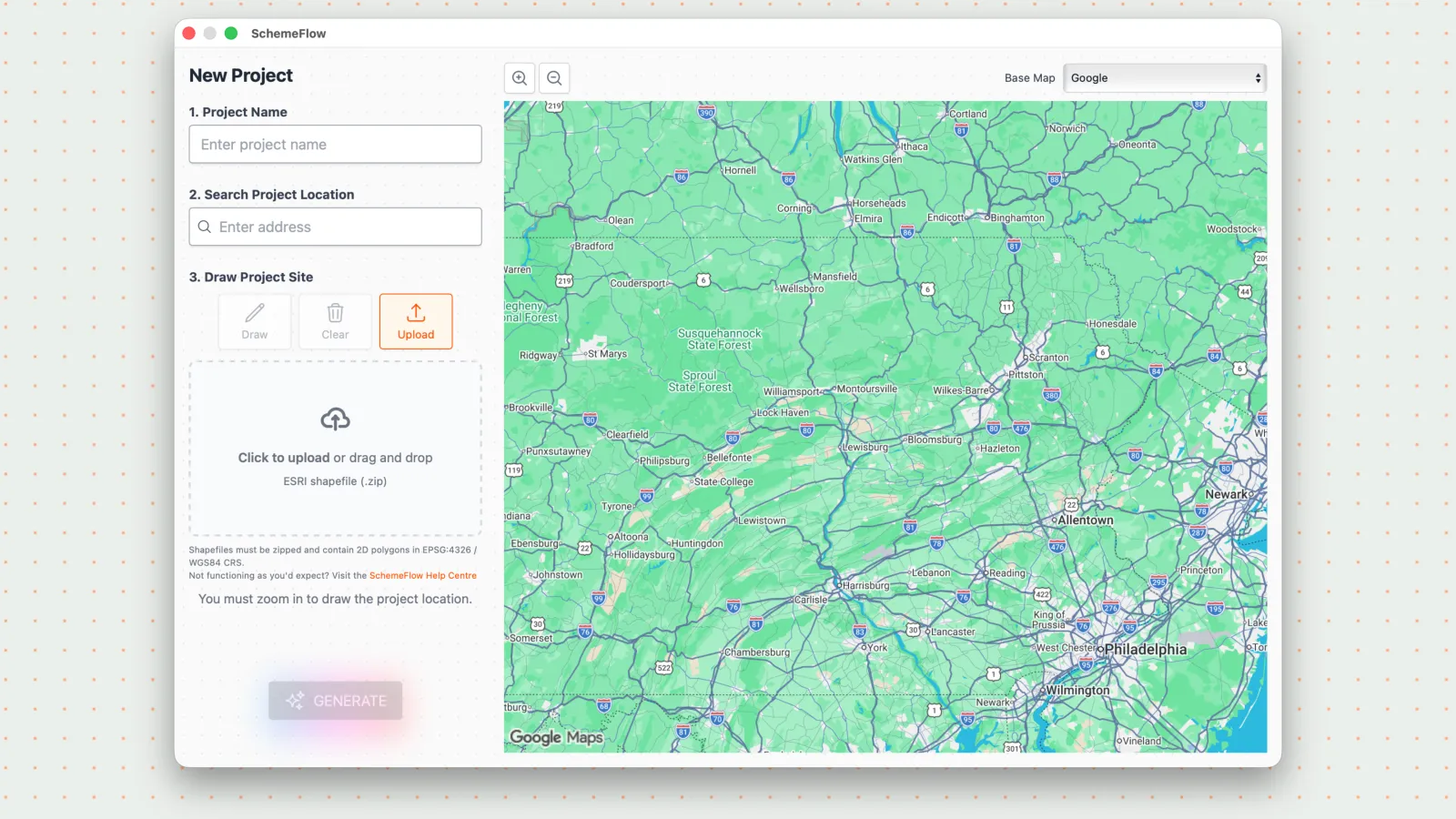Select Wilkes-Barre on the map
Screen dimensions: 1456x819
960,390
